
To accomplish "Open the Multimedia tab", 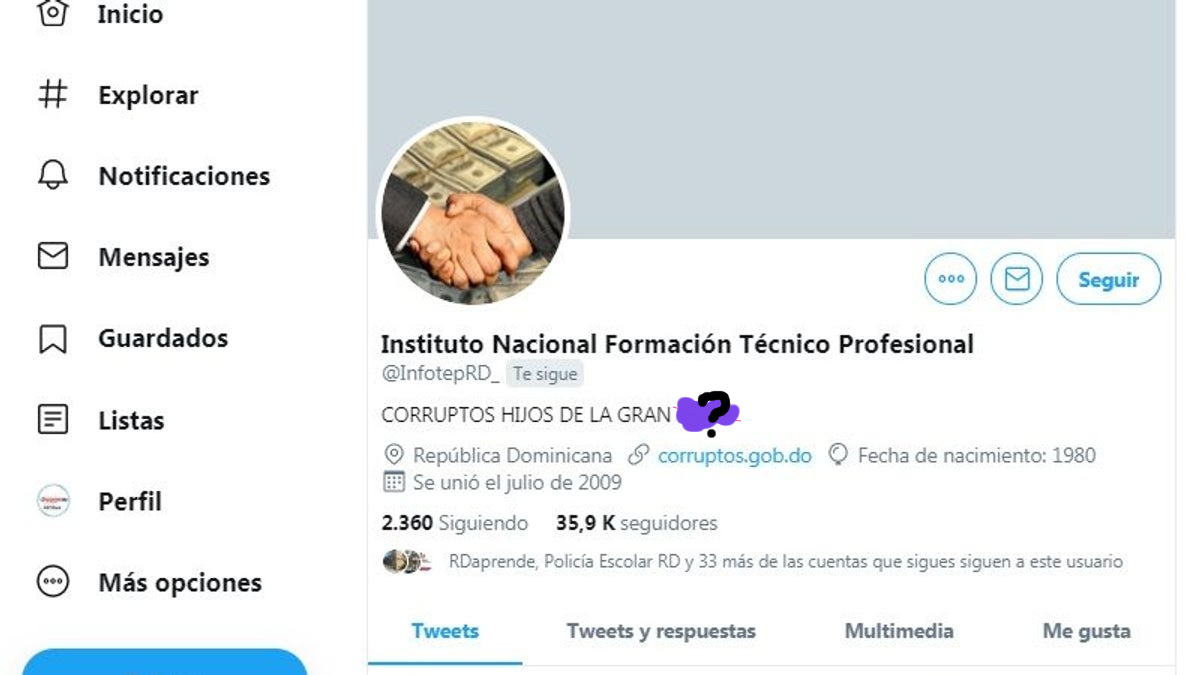I will point(899,631).
